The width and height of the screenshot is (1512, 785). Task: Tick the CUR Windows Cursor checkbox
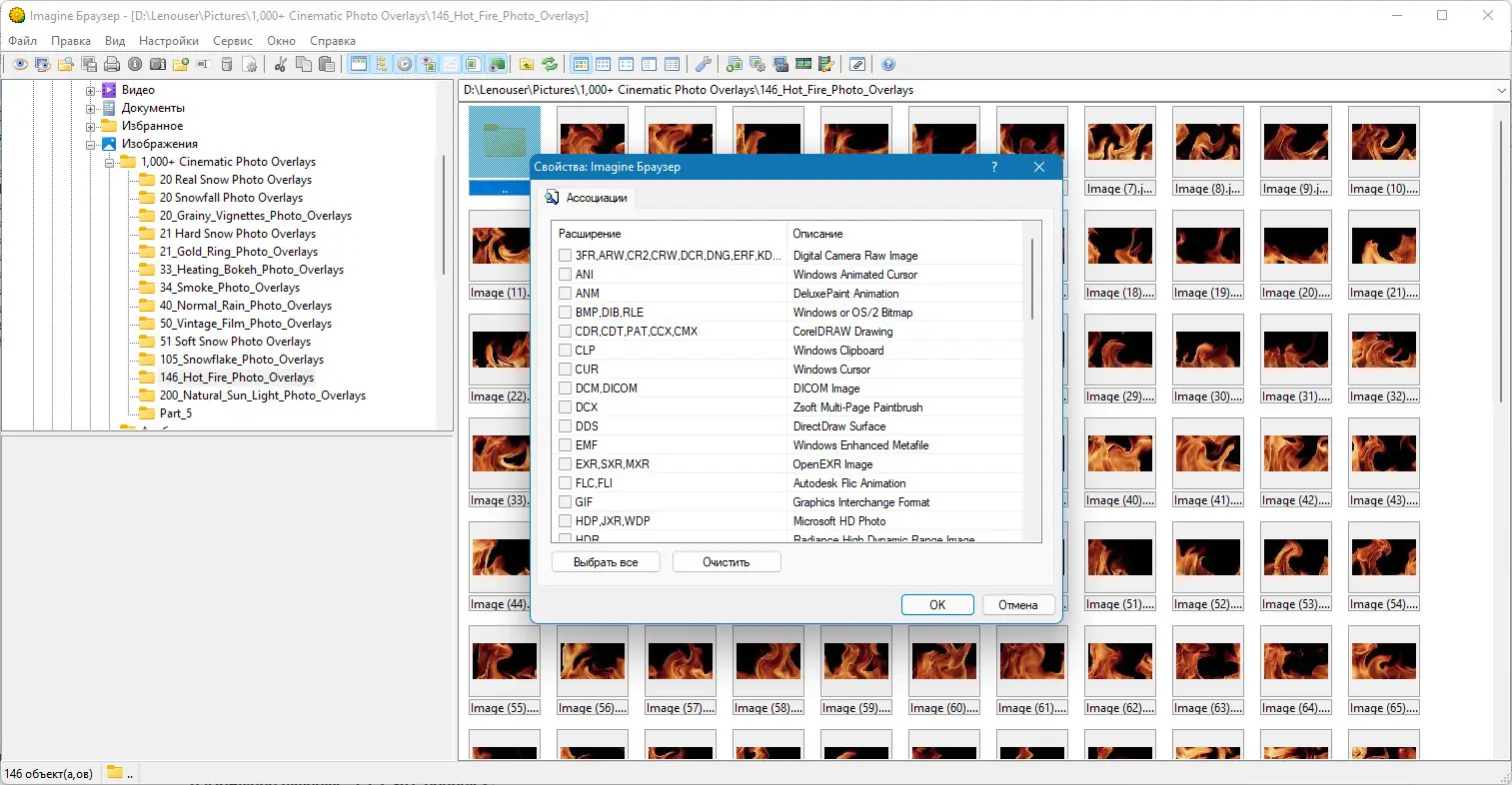566,370
